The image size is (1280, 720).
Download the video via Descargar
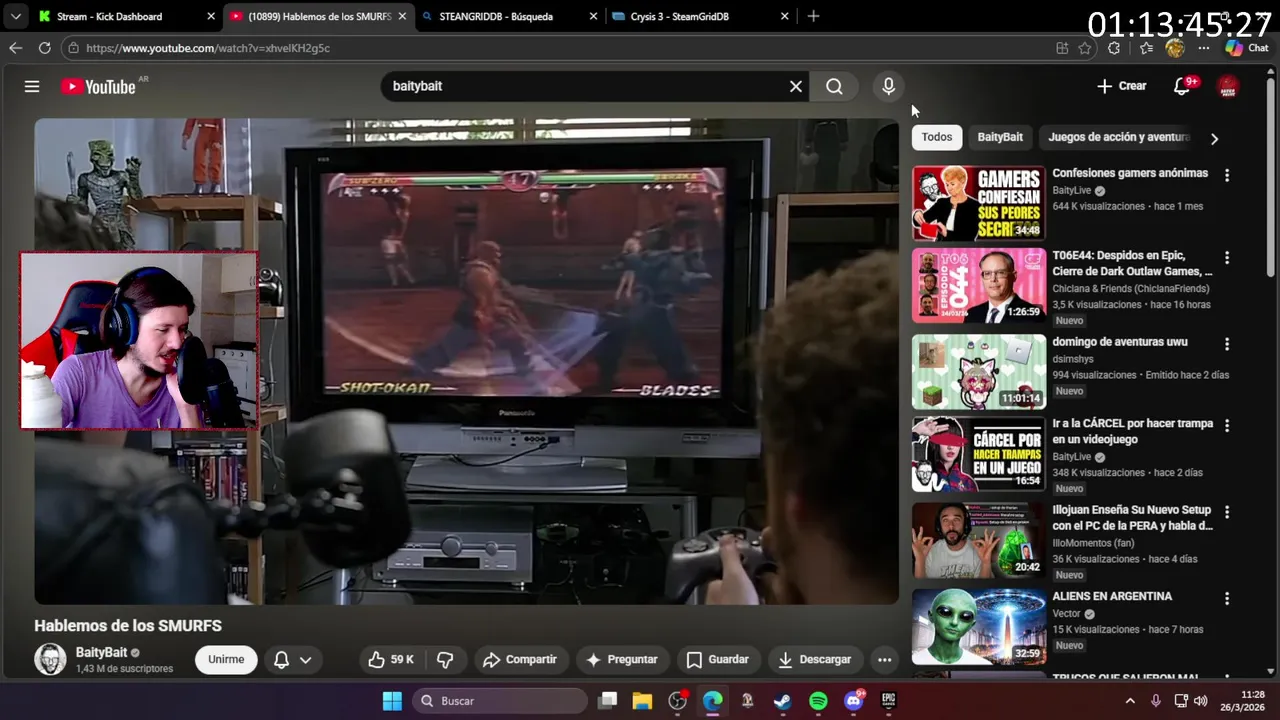[815, 660]
